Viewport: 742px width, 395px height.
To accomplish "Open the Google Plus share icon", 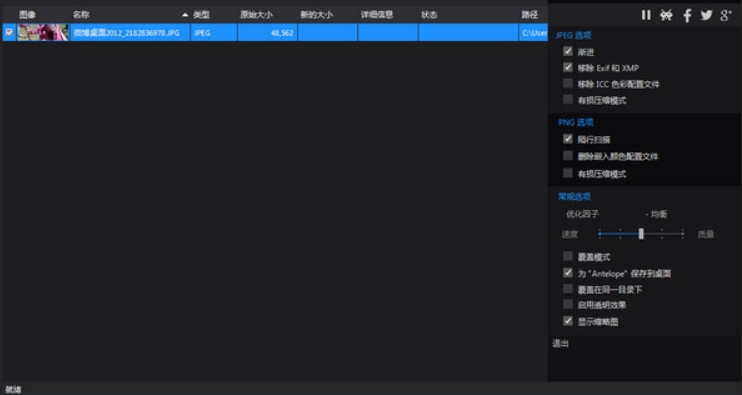I will coord(725,15).
